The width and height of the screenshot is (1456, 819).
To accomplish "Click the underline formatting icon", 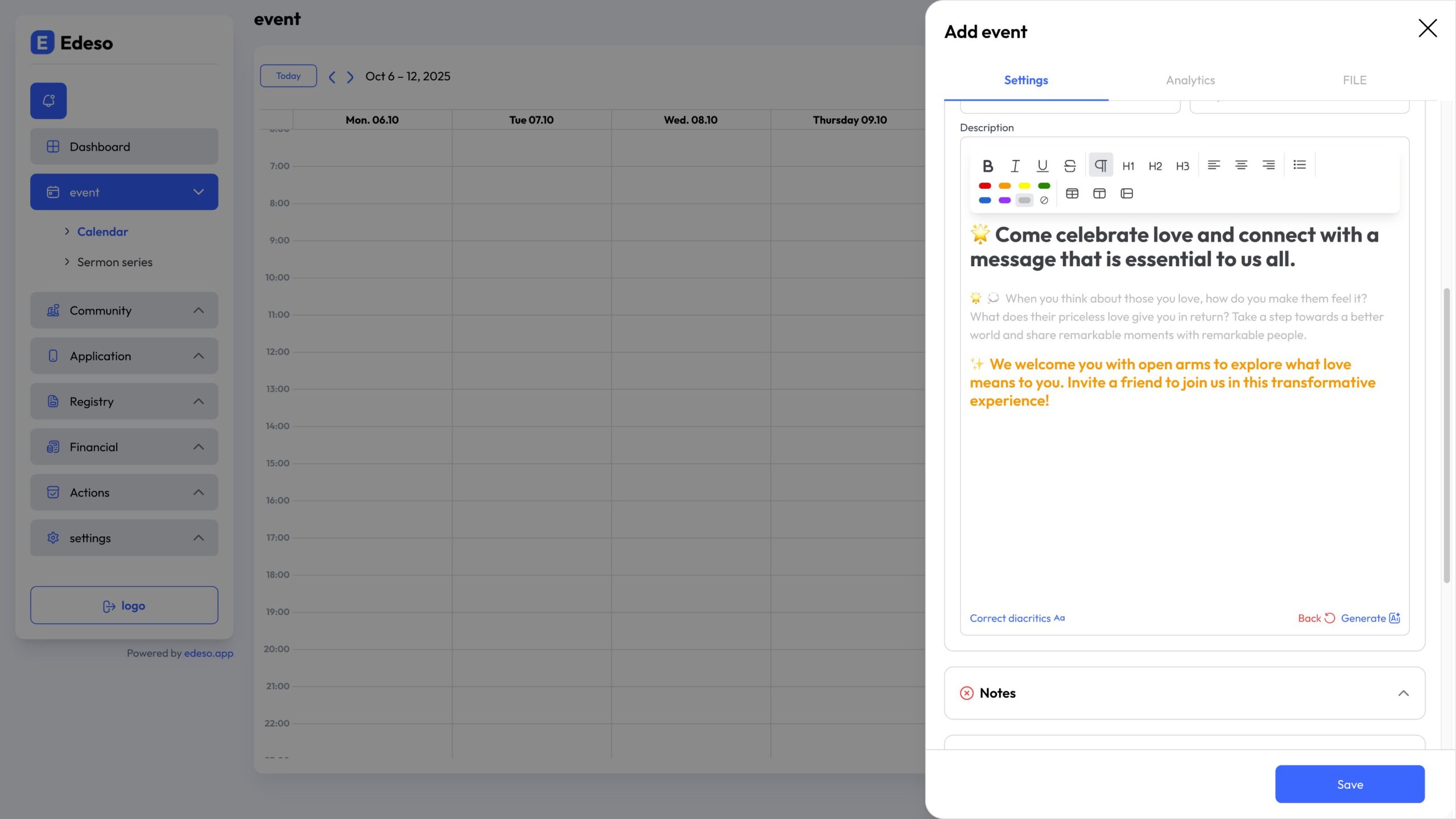I will tap(1042, 166).
